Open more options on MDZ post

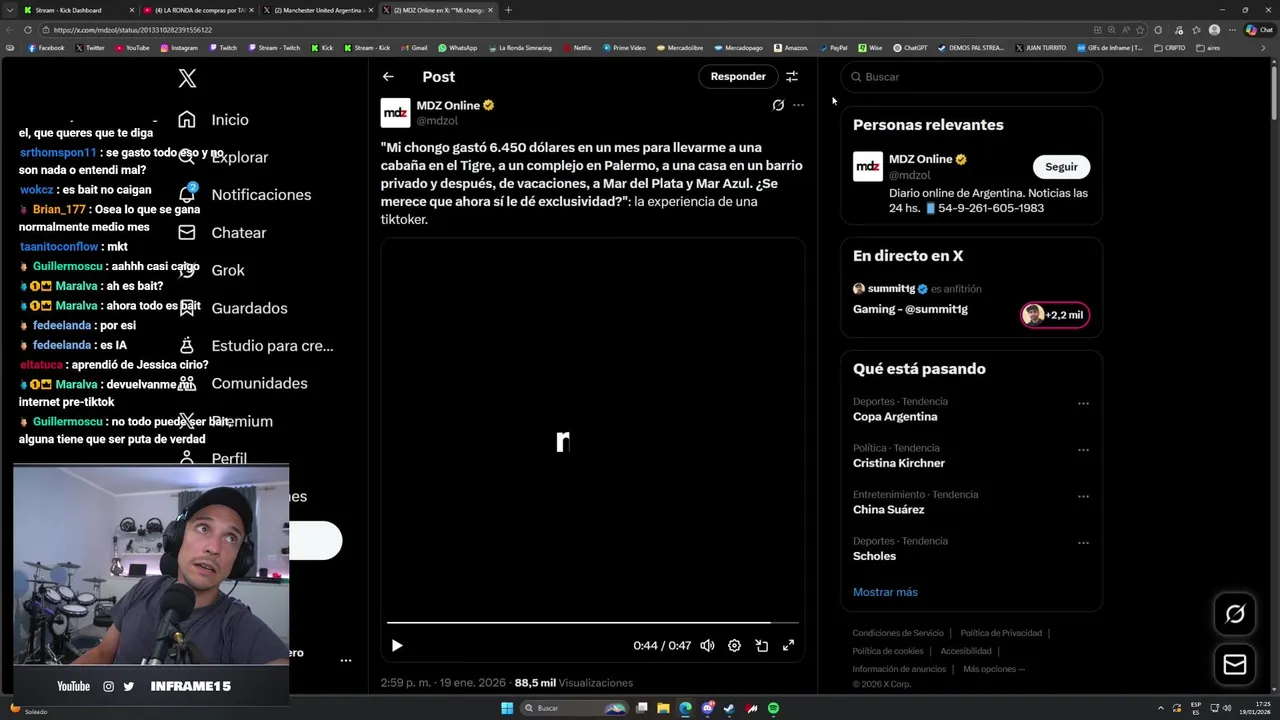click(x=798, y=105)
